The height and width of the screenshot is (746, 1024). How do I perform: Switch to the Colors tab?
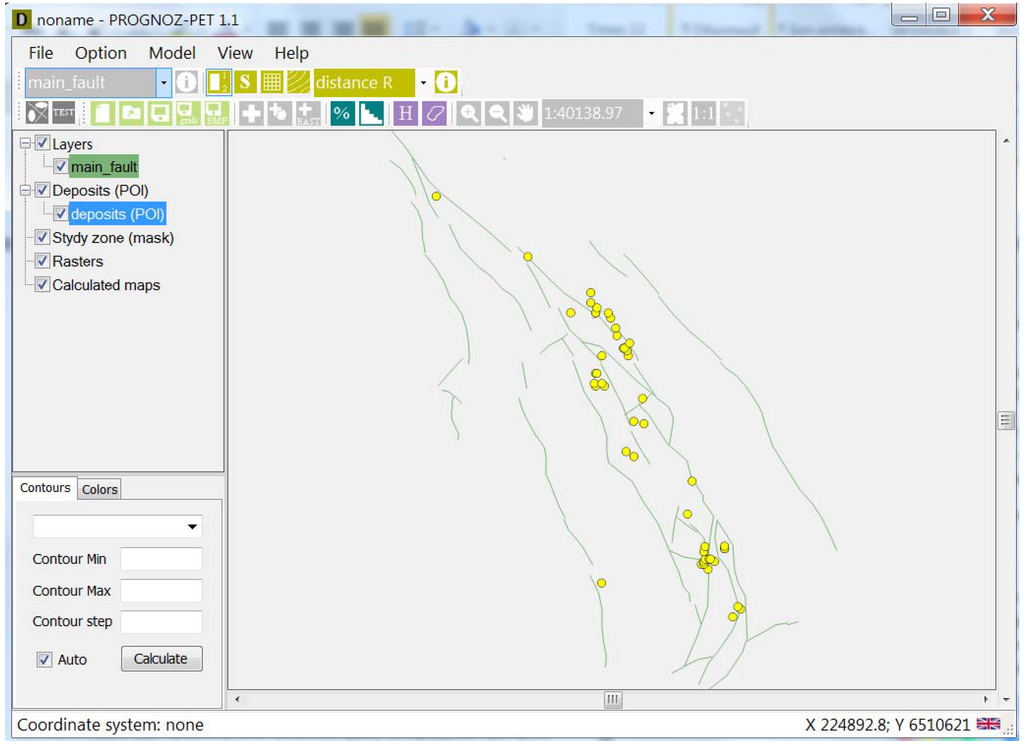100,489
